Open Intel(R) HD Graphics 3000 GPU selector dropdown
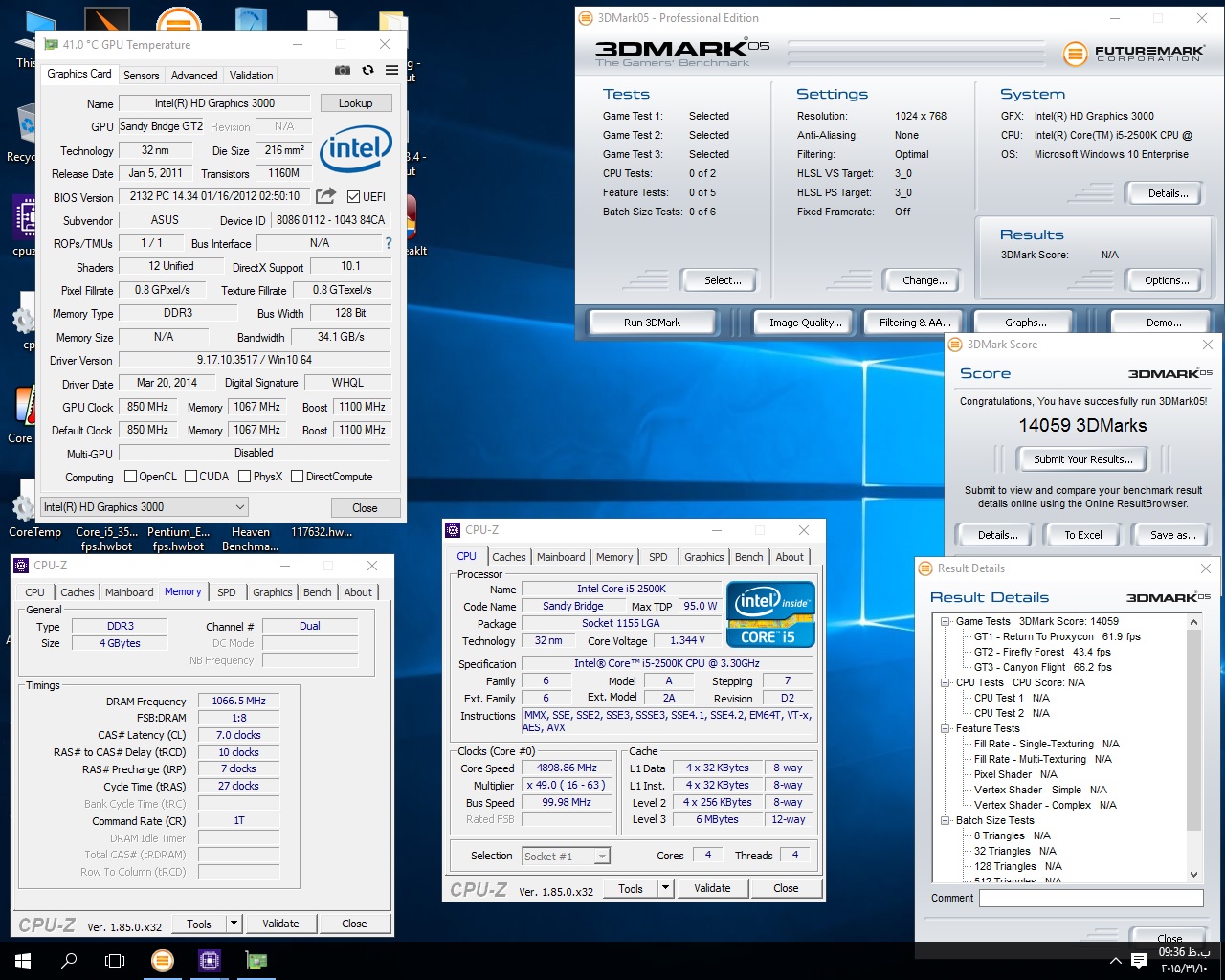Viewport: 1225px width, 980px height. click(145, 507)
